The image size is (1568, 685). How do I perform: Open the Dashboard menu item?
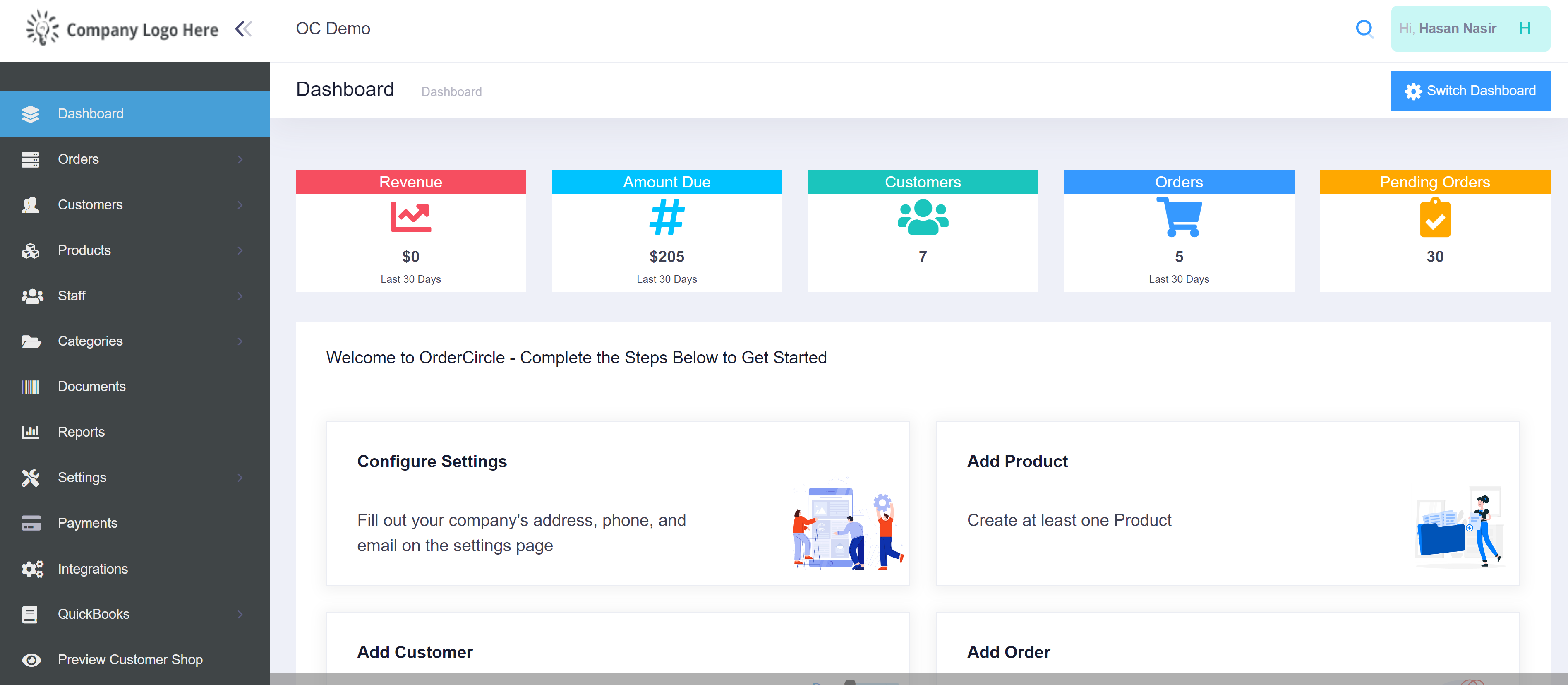tap(134, 114)
